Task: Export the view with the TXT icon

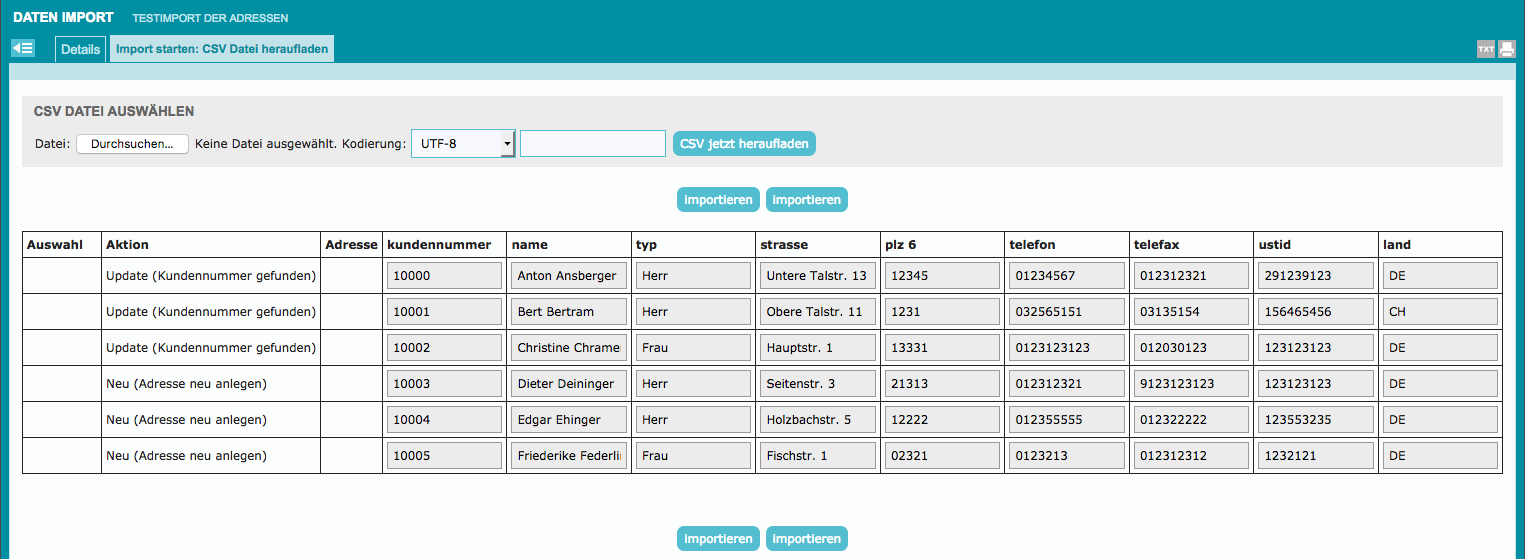Action: point(1486,49)
